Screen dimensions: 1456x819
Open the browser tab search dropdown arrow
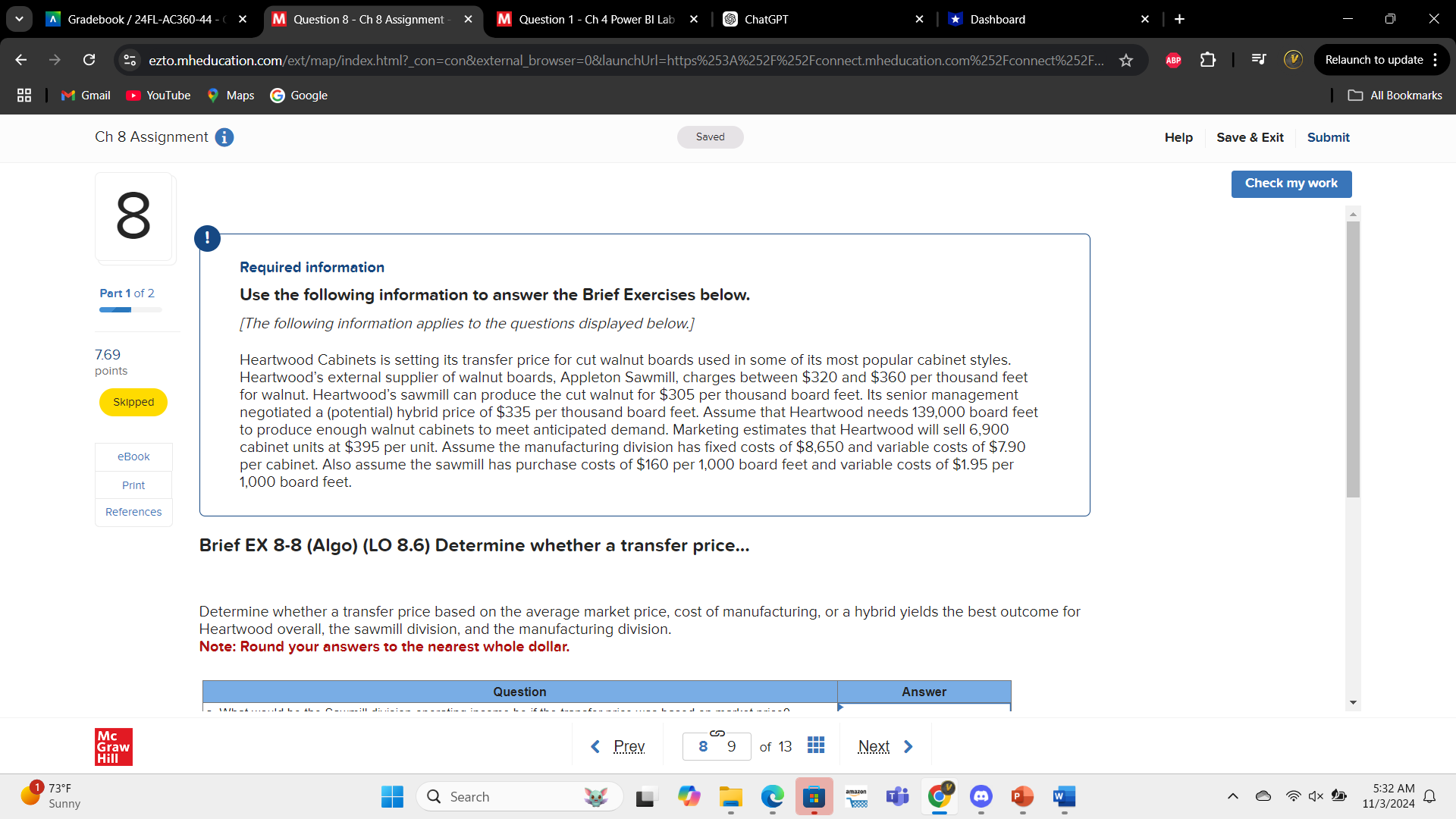(19, 19)
